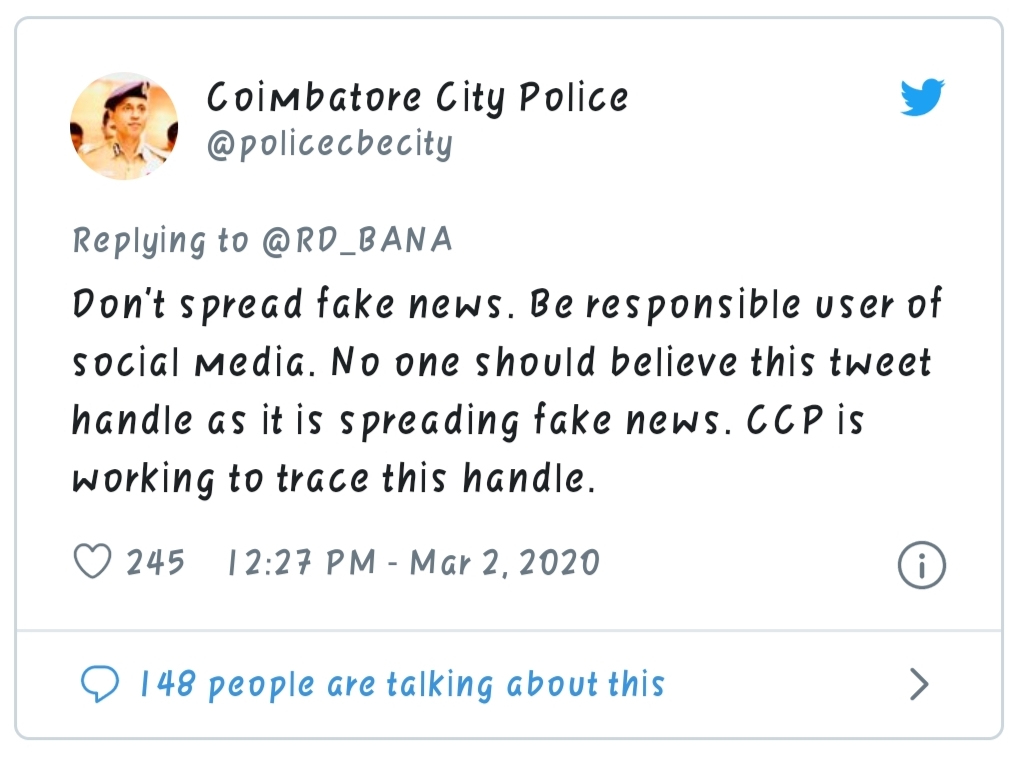Click the line starting 'social media. No one'
This screenshot has width=1027, height=757.
(502, 362)
